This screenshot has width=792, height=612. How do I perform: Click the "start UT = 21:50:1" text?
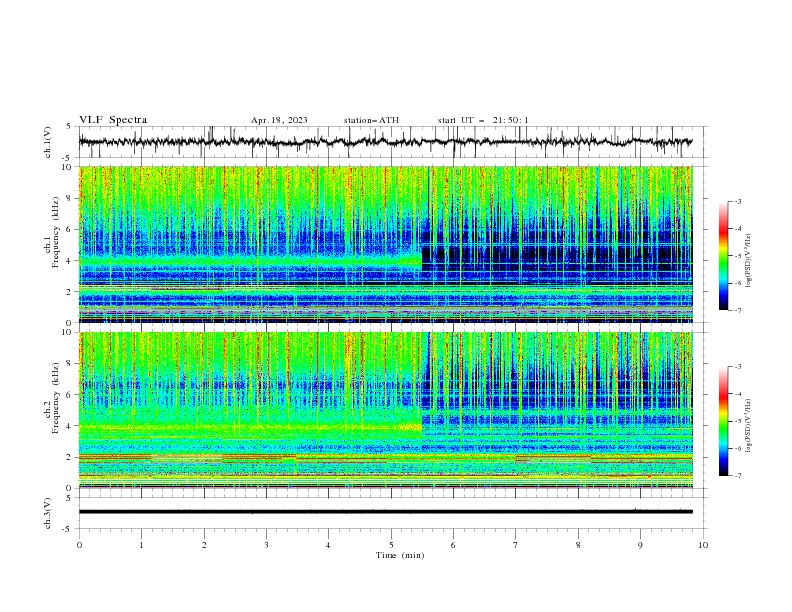[x=483, y=120]
